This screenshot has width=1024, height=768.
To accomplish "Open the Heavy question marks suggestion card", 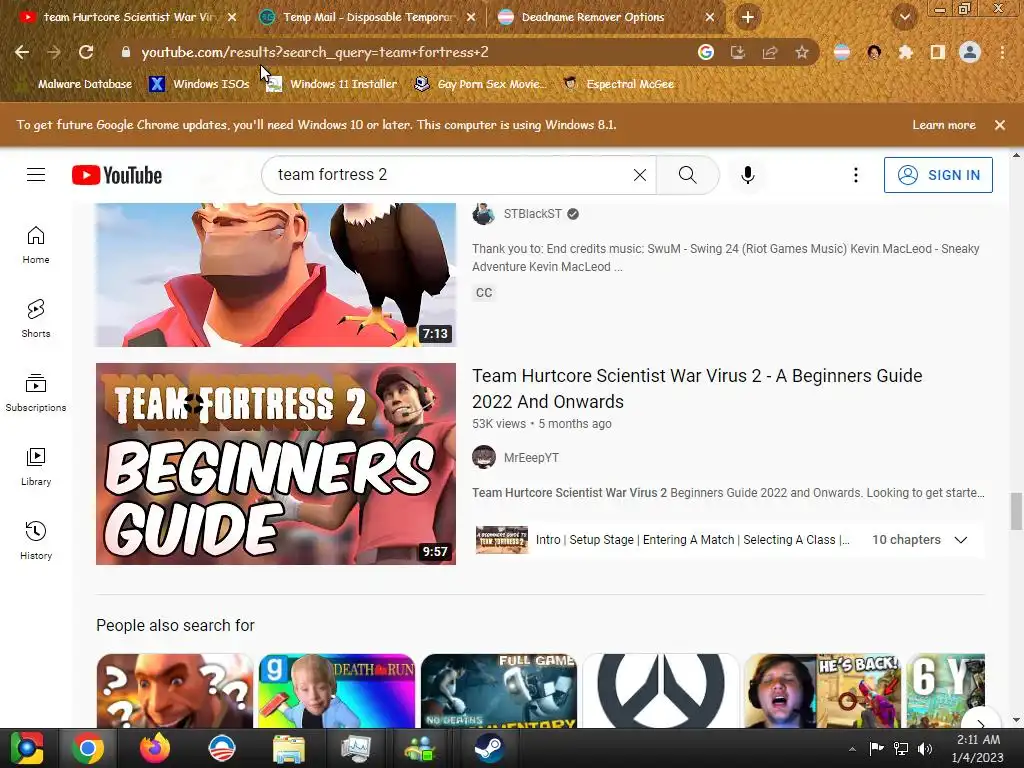I will point(174,691).
